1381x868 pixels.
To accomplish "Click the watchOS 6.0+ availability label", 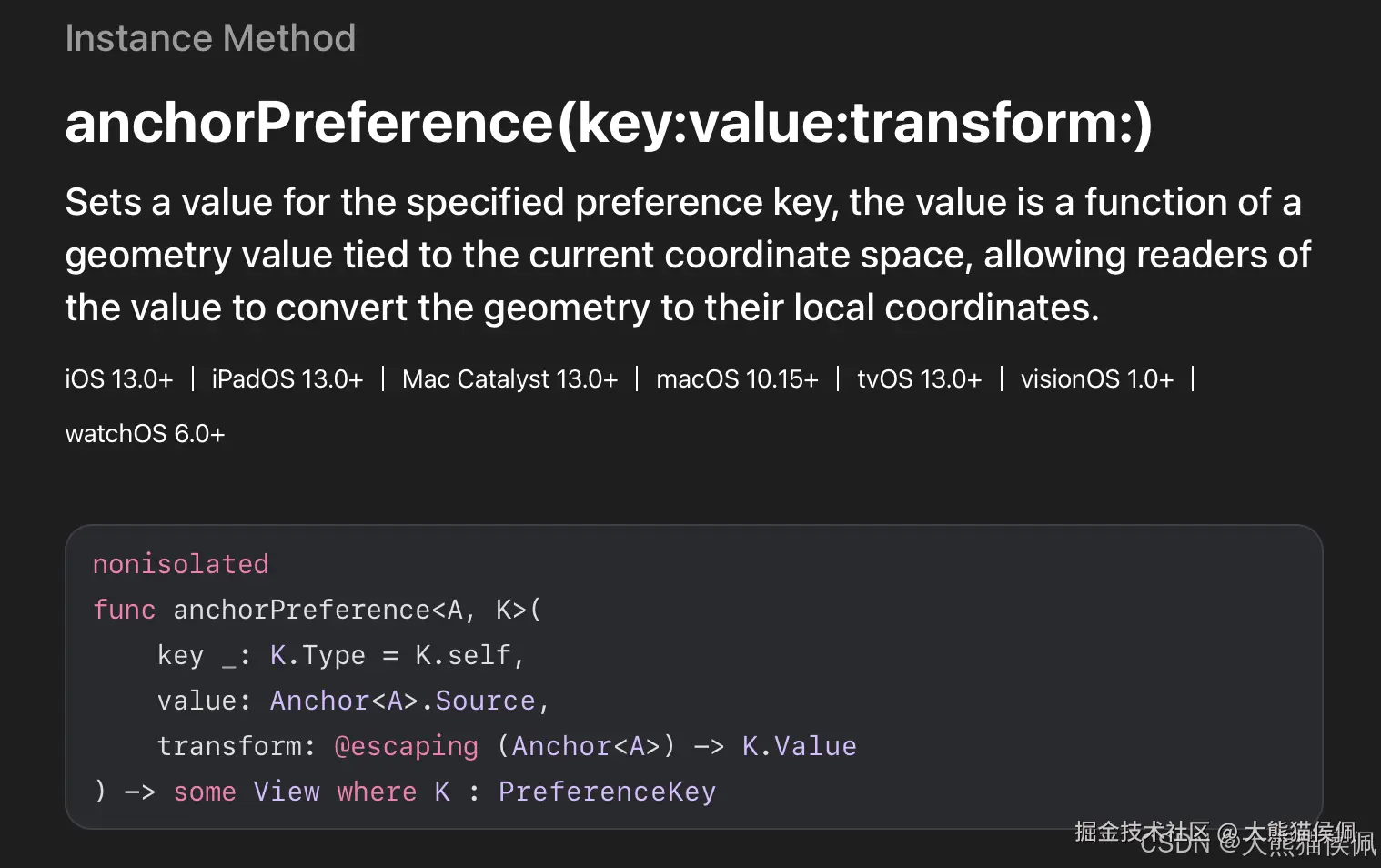I will tap(145, 434).
